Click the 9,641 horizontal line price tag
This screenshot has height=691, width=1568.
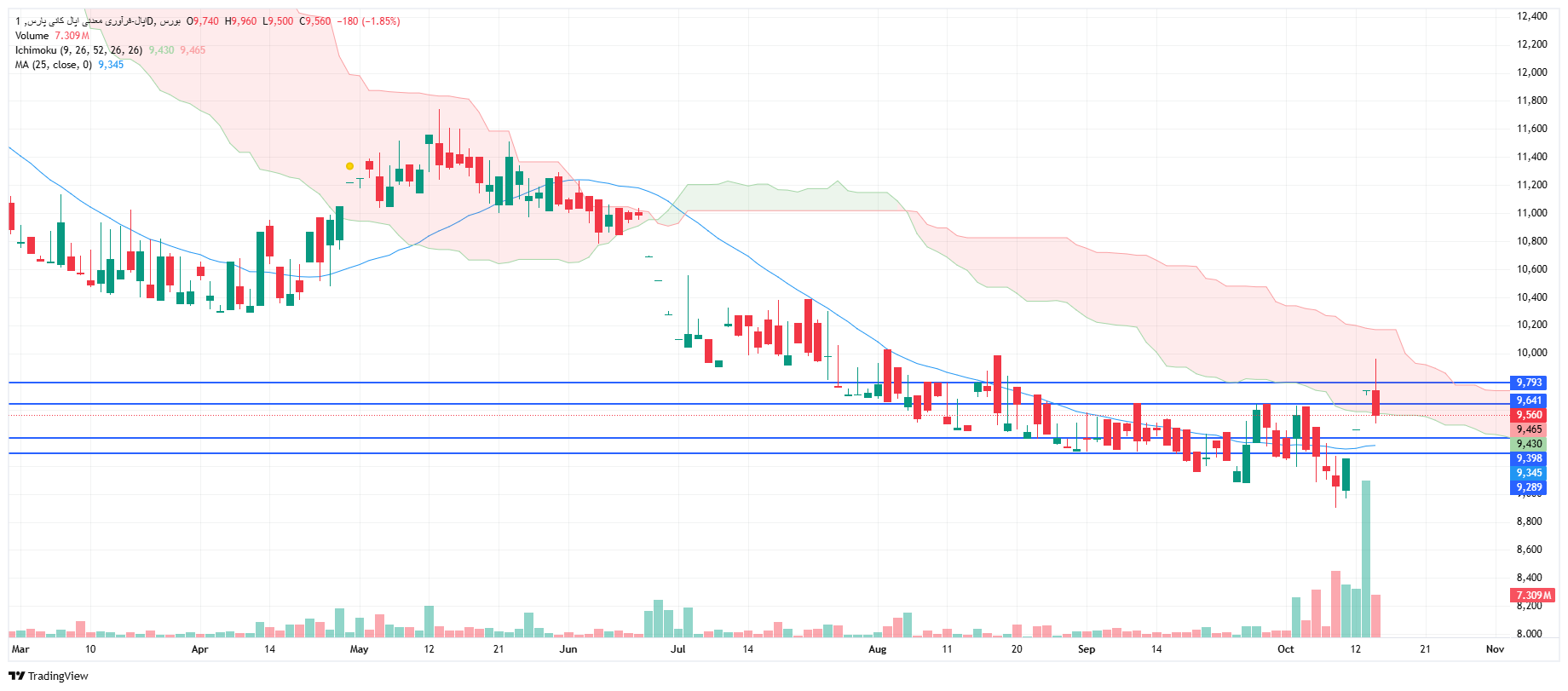point(1529,400)
